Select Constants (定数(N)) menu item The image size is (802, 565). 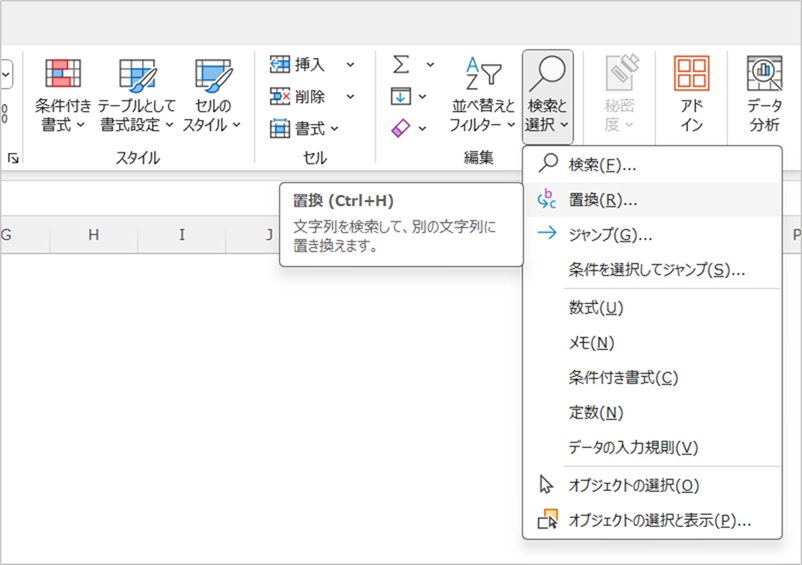(x=652, y=413)
